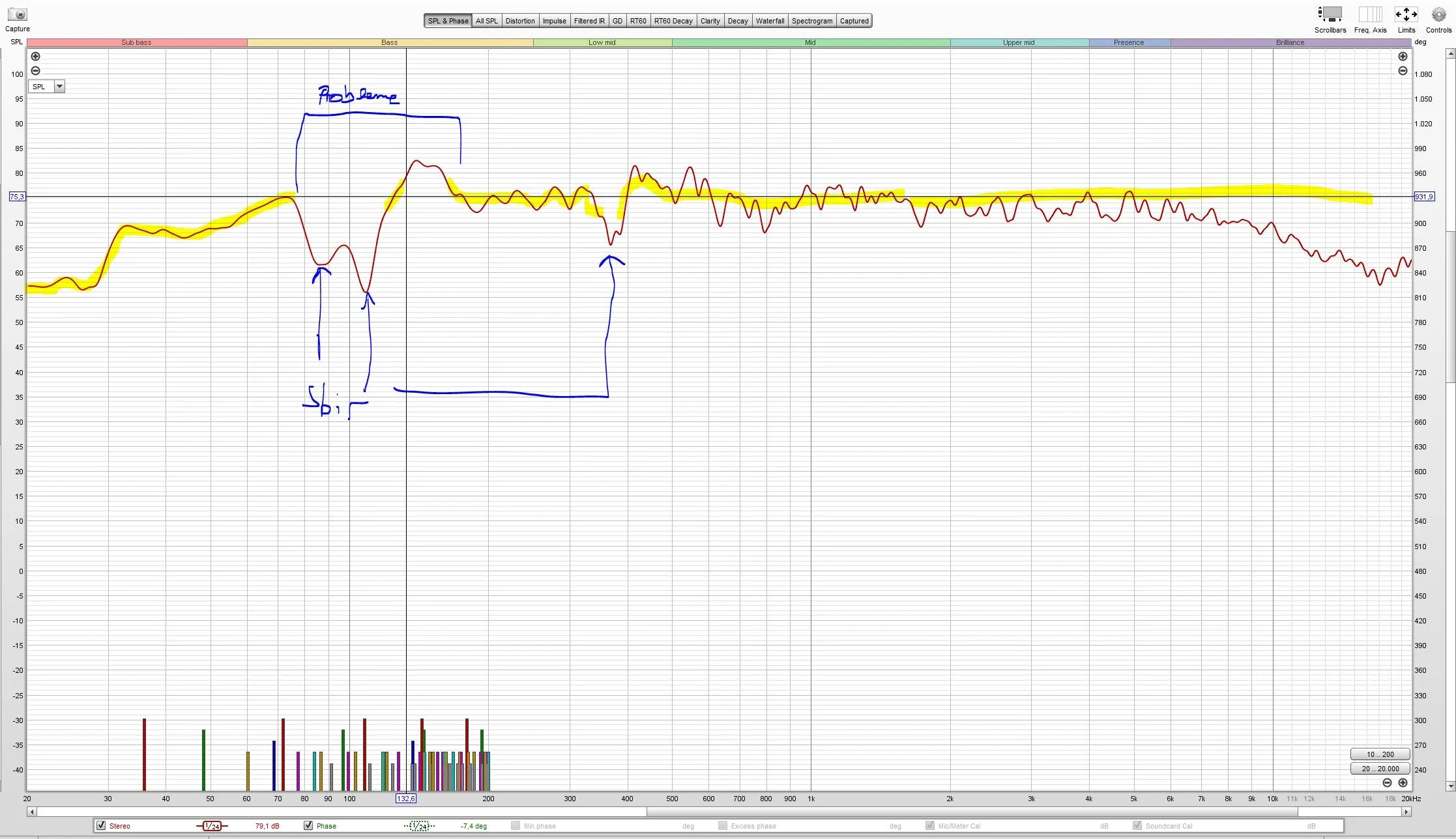The width and height of the screenshot is (1456, 839).
Task: Click the horizontal scrollbar thumb
Action: (x=972, y=812)
